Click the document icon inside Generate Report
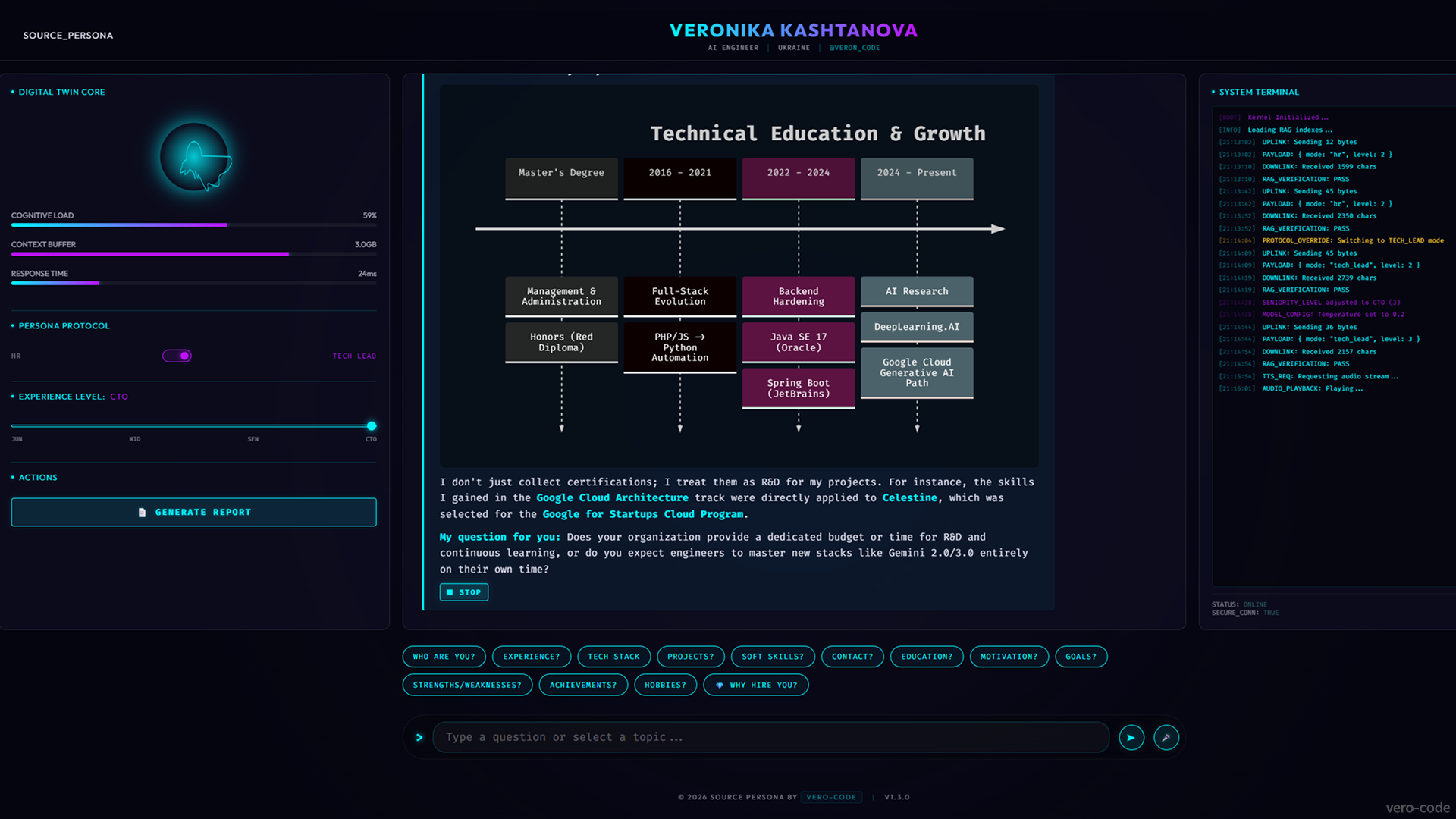This screenshot has height=819, width=1456. tap(141, 512)
